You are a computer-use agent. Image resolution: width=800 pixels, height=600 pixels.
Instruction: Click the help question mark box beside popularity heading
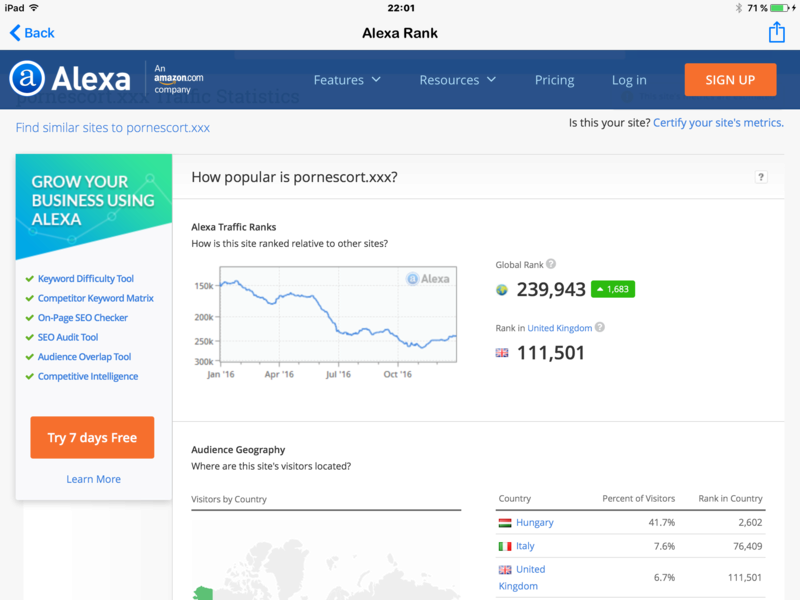(761, 177)
